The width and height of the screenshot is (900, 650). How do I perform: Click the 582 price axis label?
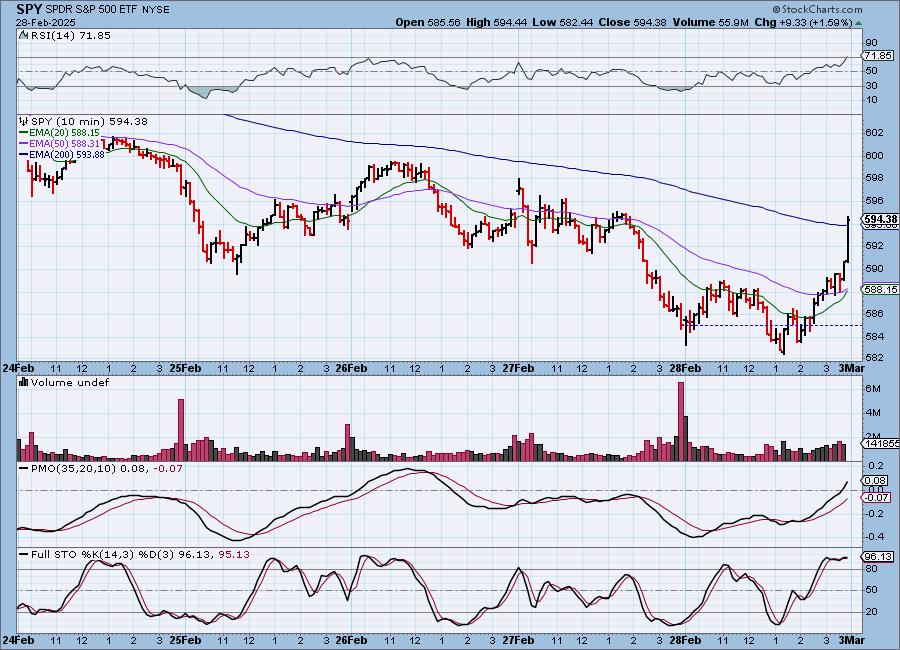click(874, 357)
